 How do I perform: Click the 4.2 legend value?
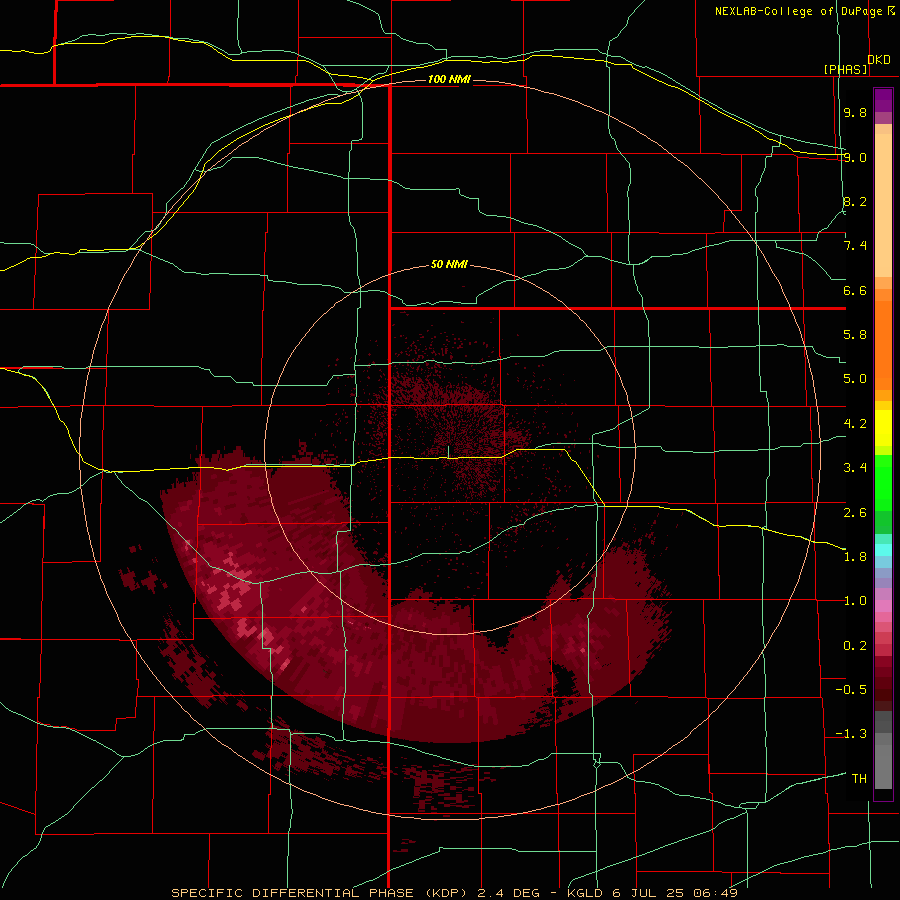click(855, 424)
